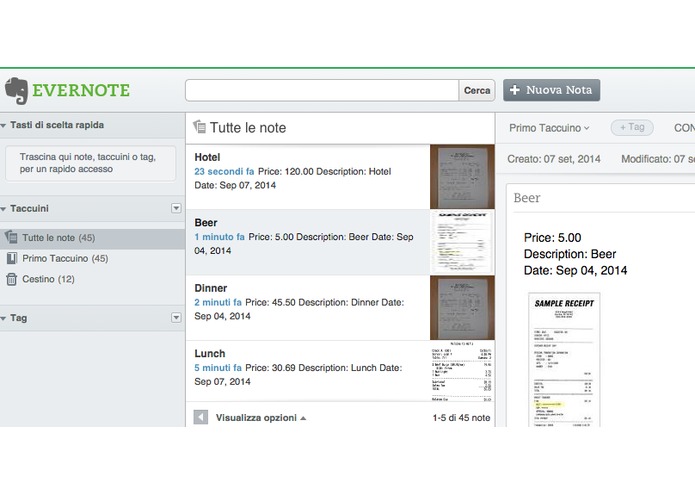Open the Hotel note
Screen dimensions: 695x494
click(308, 177)
